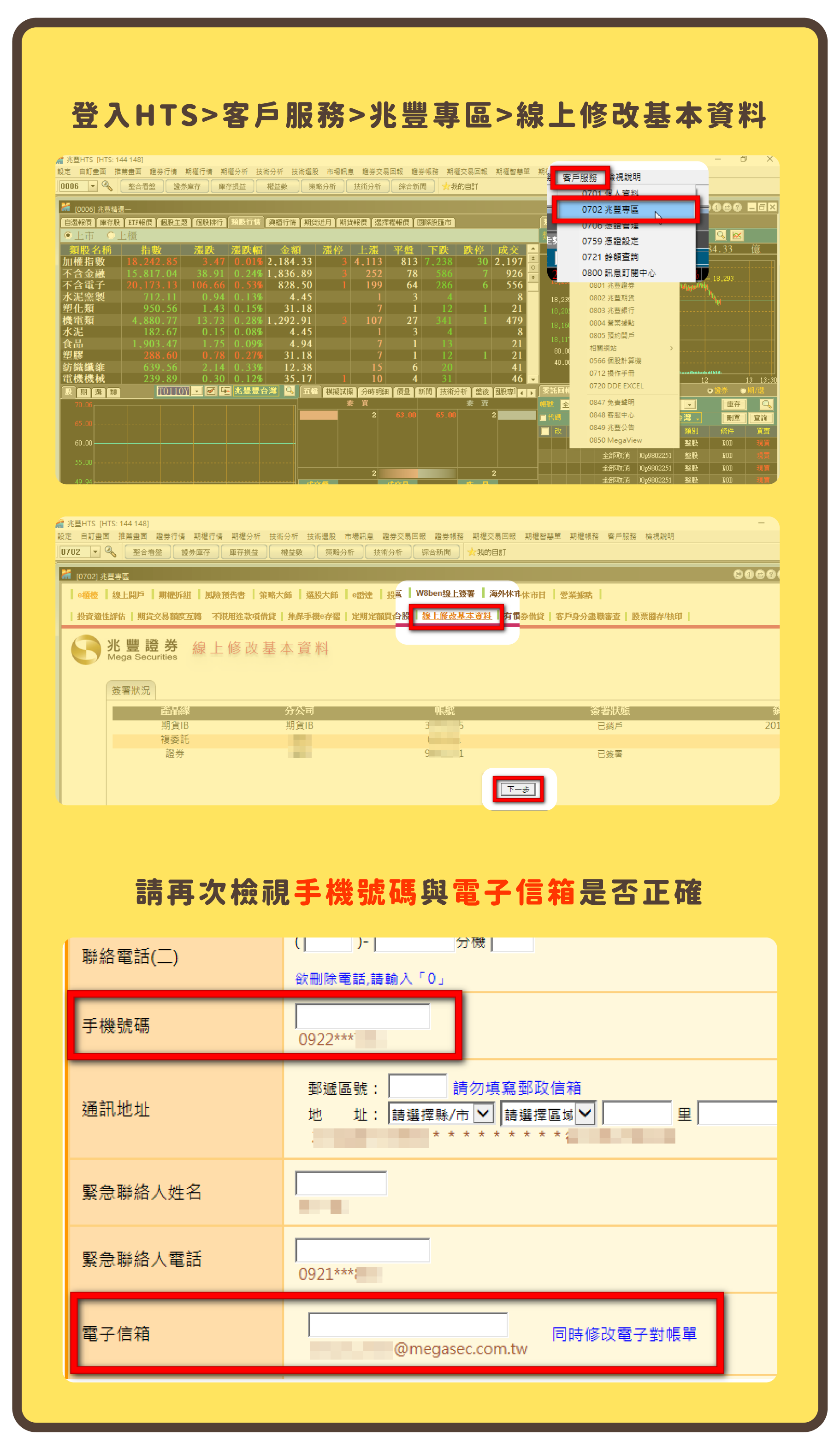Image resolution: width=840 pixels, height=1442 pixels.
Task: Select the 期/選 radio button
Action: click(x=743, y=391)
